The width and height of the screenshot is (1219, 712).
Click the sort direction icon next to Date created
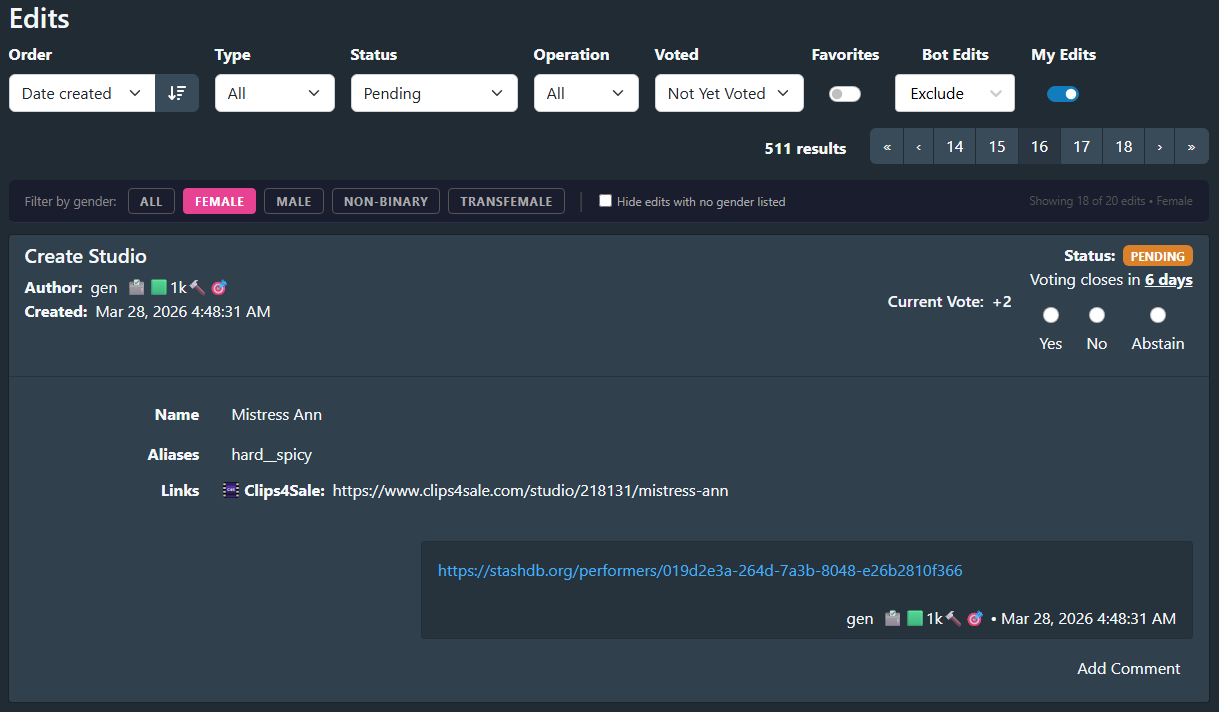177,93
